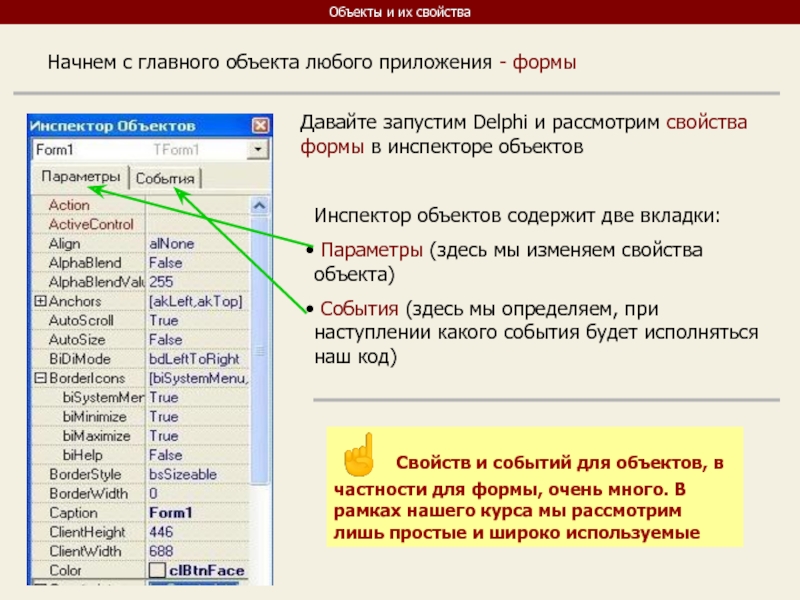This screenshot has width=800, height=600.
Task: Select the Action property row
Action: (x=69, y=205)
